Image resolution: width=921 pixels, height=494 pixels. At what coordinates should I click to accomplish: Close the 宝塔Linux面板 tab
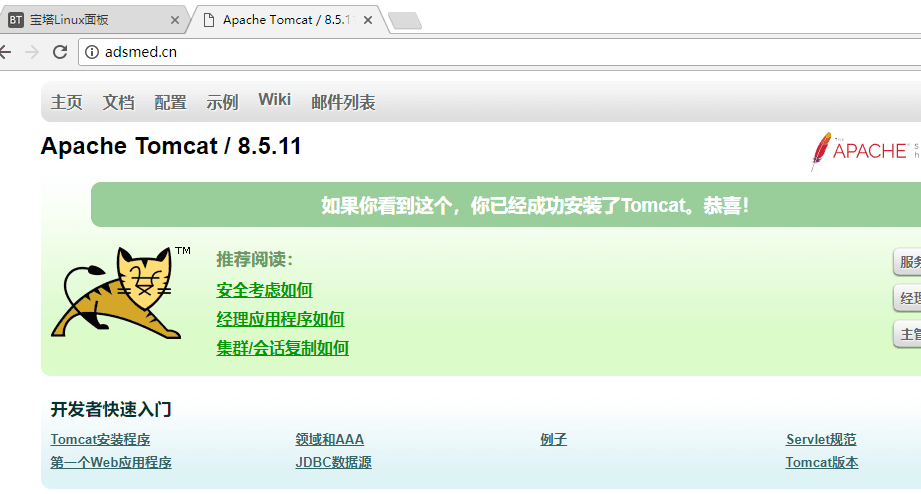(174, 20)
